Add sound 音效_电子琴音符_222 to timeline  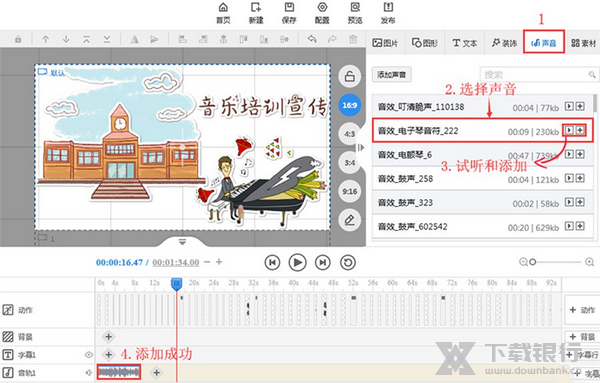[580, 130]
